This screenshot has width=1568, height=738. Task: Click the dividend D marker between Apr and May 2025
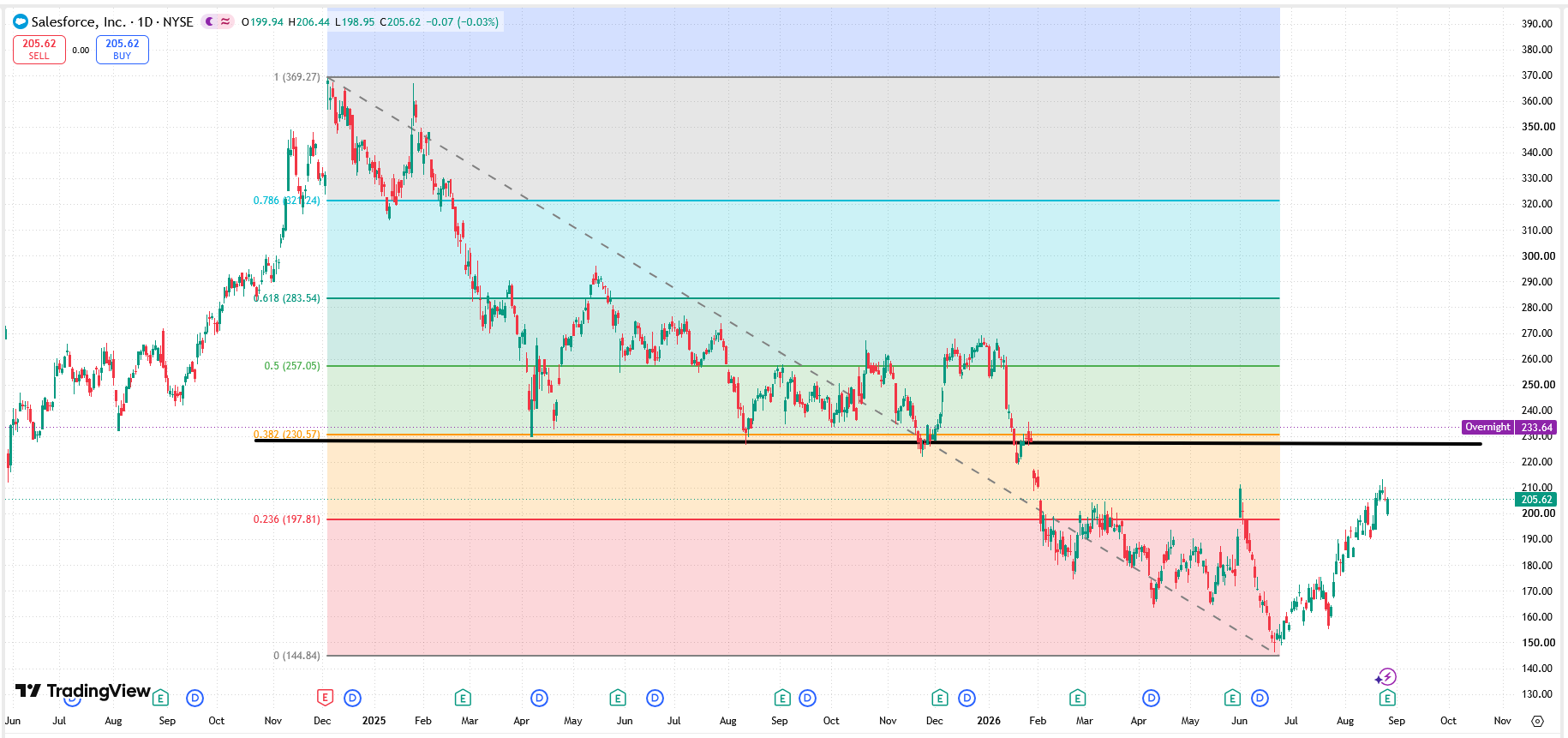540,698
